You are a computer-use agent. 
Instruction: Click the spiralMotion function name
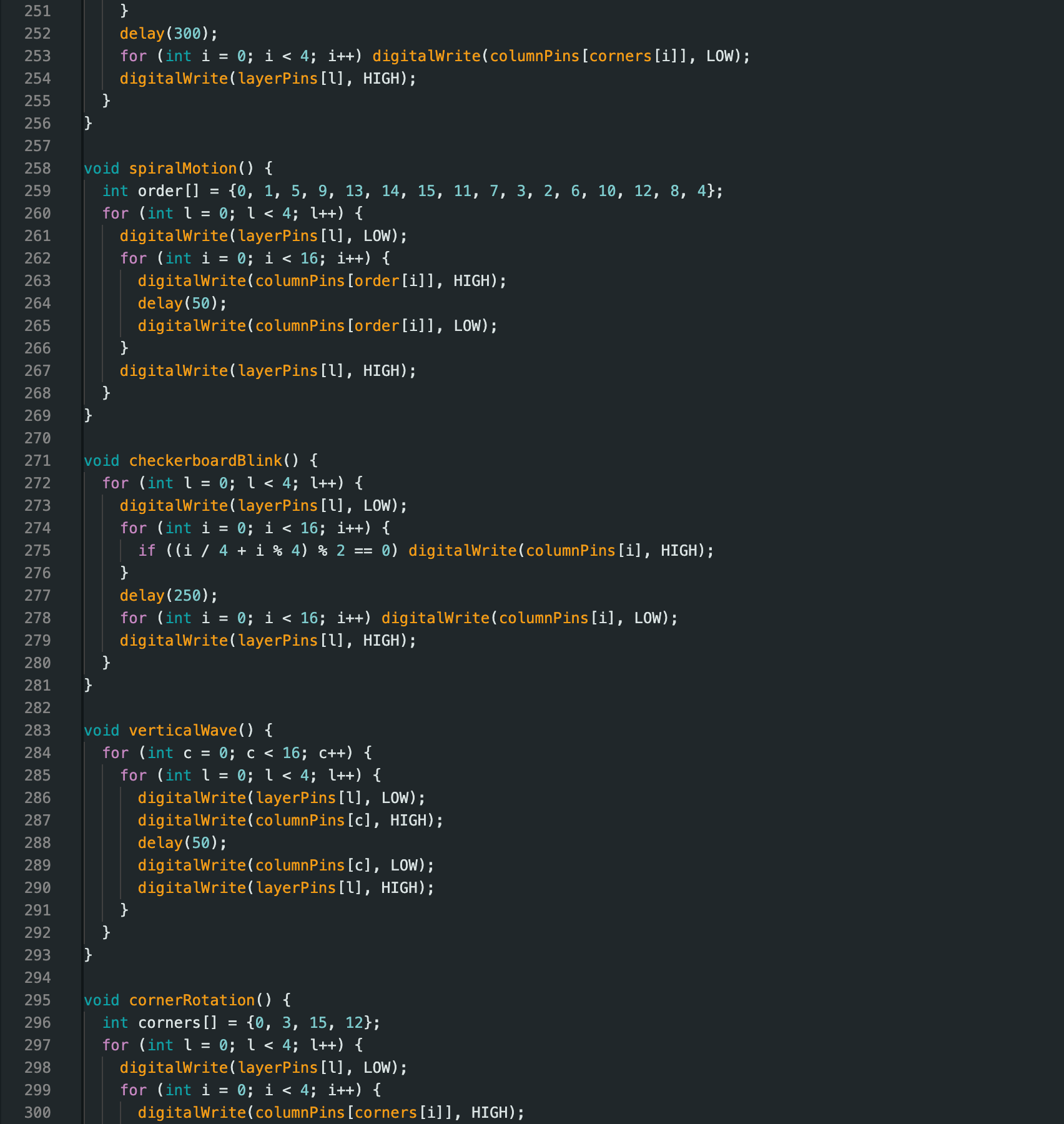tap(183, 169)
